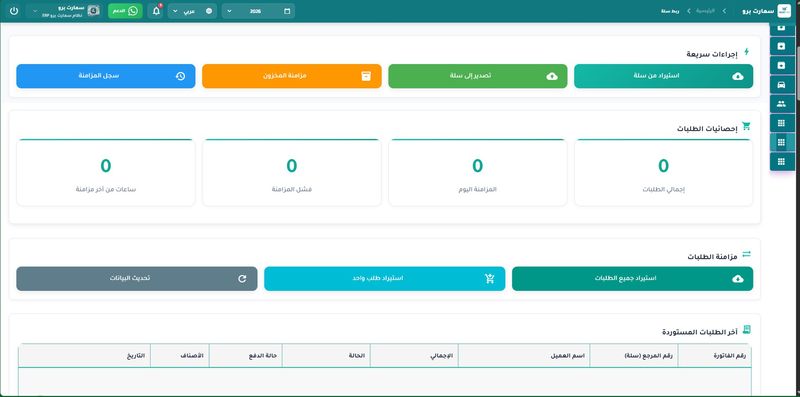Sort by اسم العميل column header
Screen dimensions: 800x397
524,356
